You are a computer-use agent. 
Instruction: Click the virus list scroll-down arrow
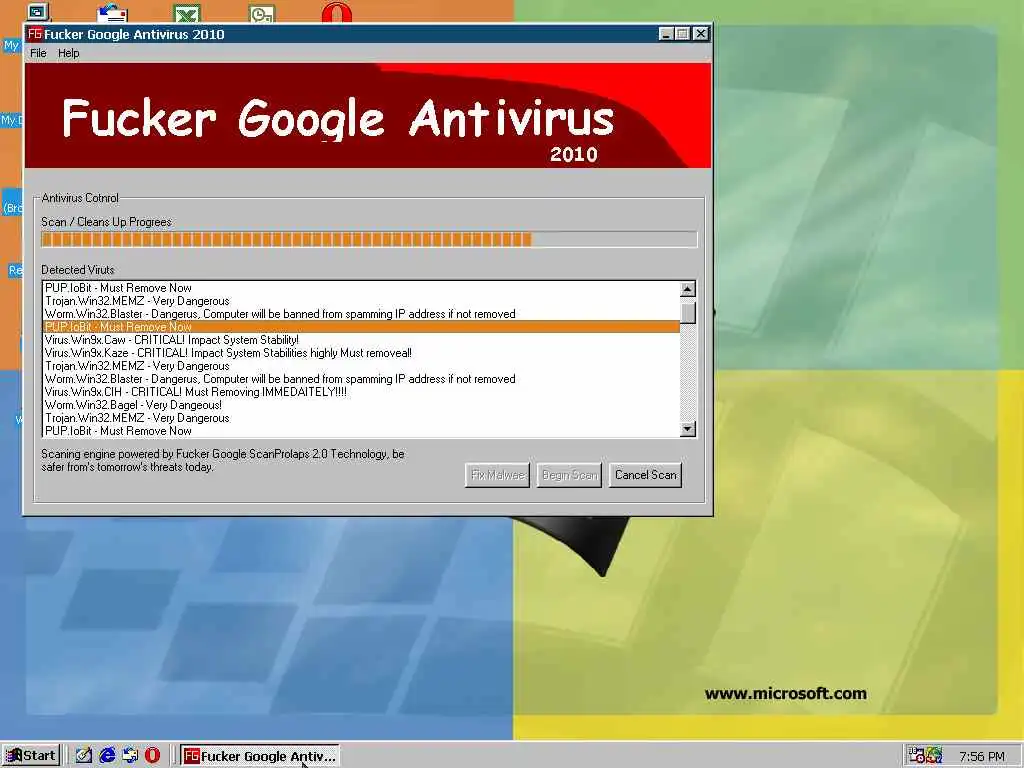(x=688, y=429)
